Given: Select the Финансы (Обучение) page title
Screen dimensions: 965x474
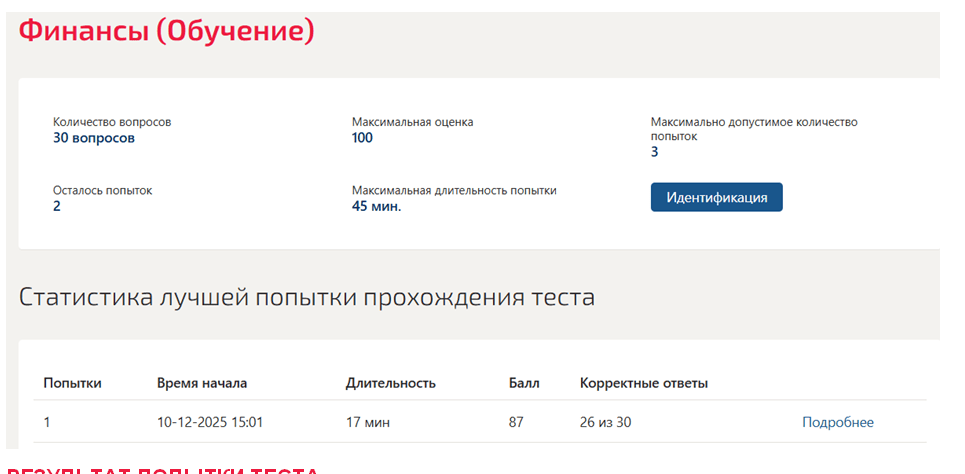Looking at the screenshot, I should (x=166, y=31).
